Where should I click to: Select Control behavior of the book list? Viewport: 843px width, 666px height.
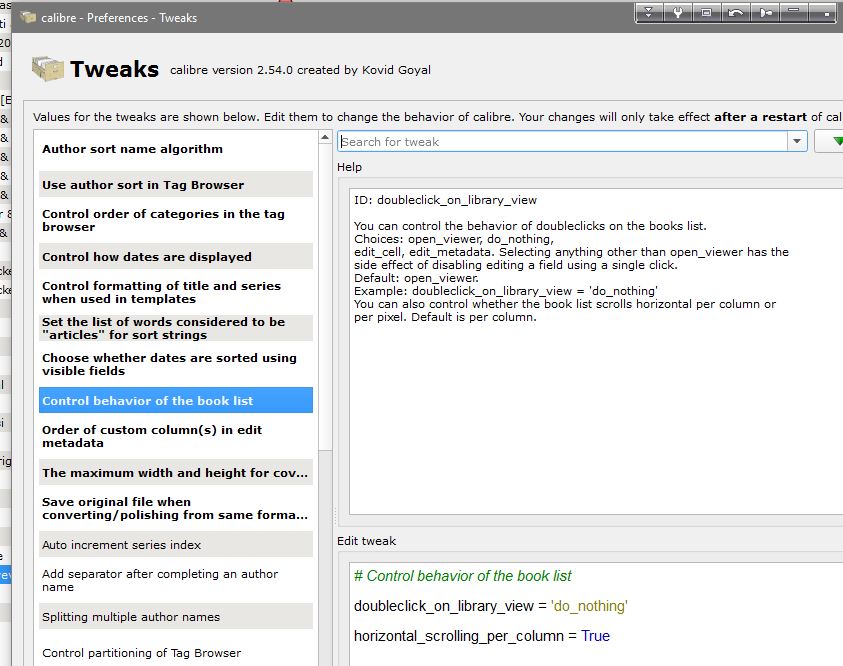point(176,400)
